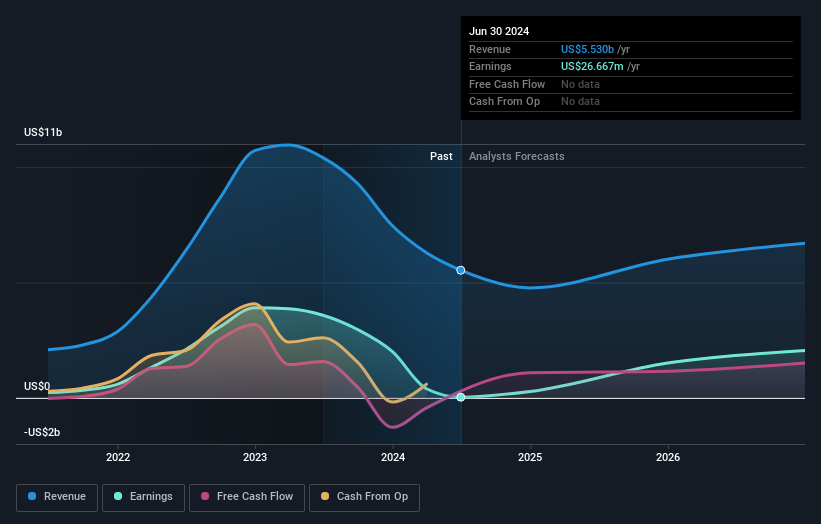
Task: Click the 2025 x-axis label
Action: (530, 457)
